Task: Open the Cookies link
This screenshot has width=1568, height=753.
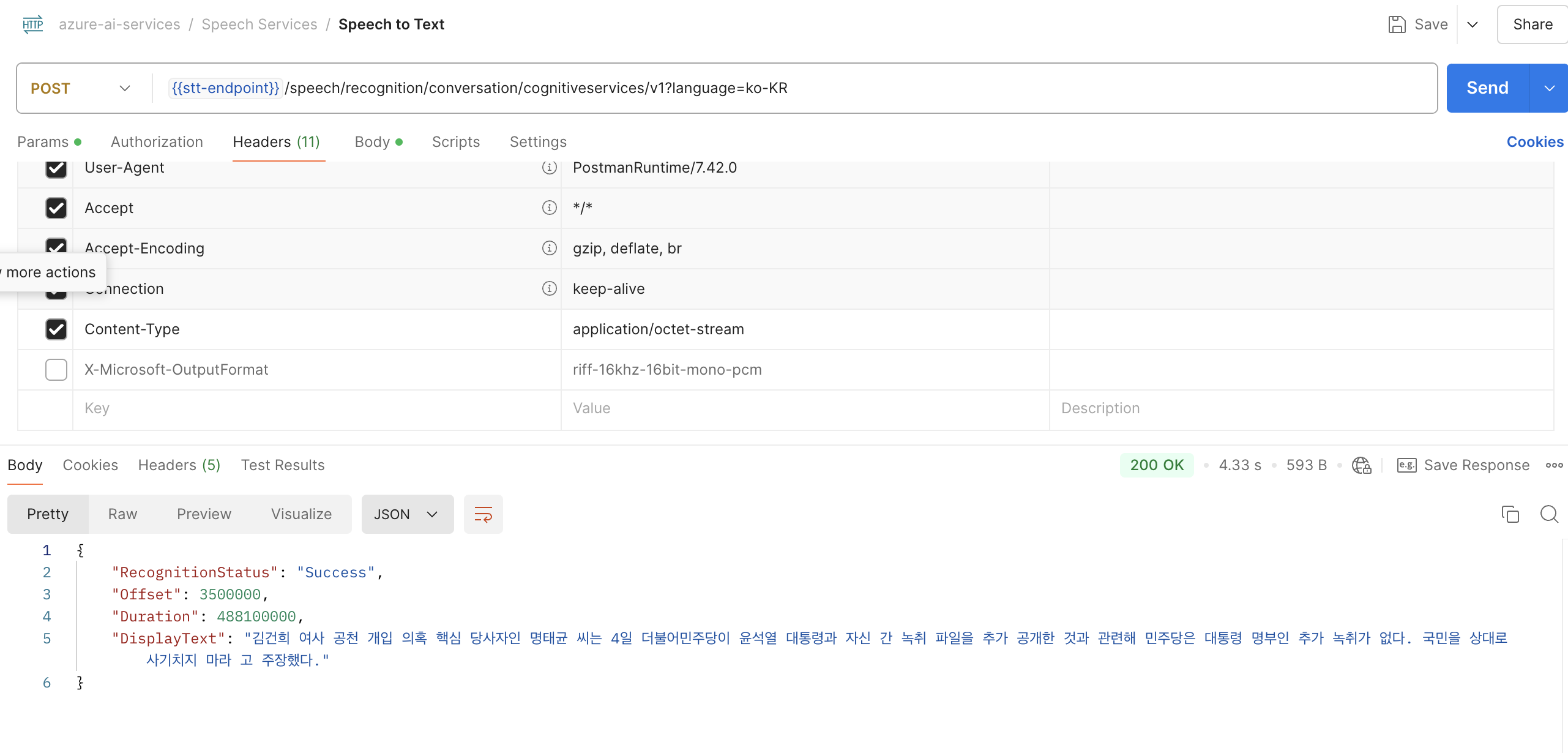Action: 1534,142
